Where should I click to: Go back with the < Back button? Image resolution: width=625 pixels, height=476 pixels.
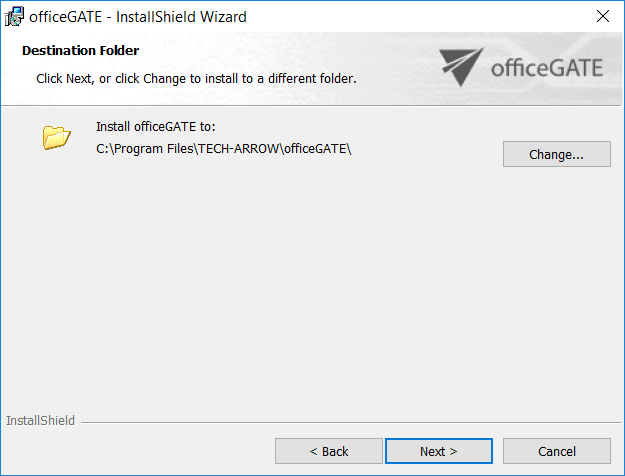click(x=328, y=451)
